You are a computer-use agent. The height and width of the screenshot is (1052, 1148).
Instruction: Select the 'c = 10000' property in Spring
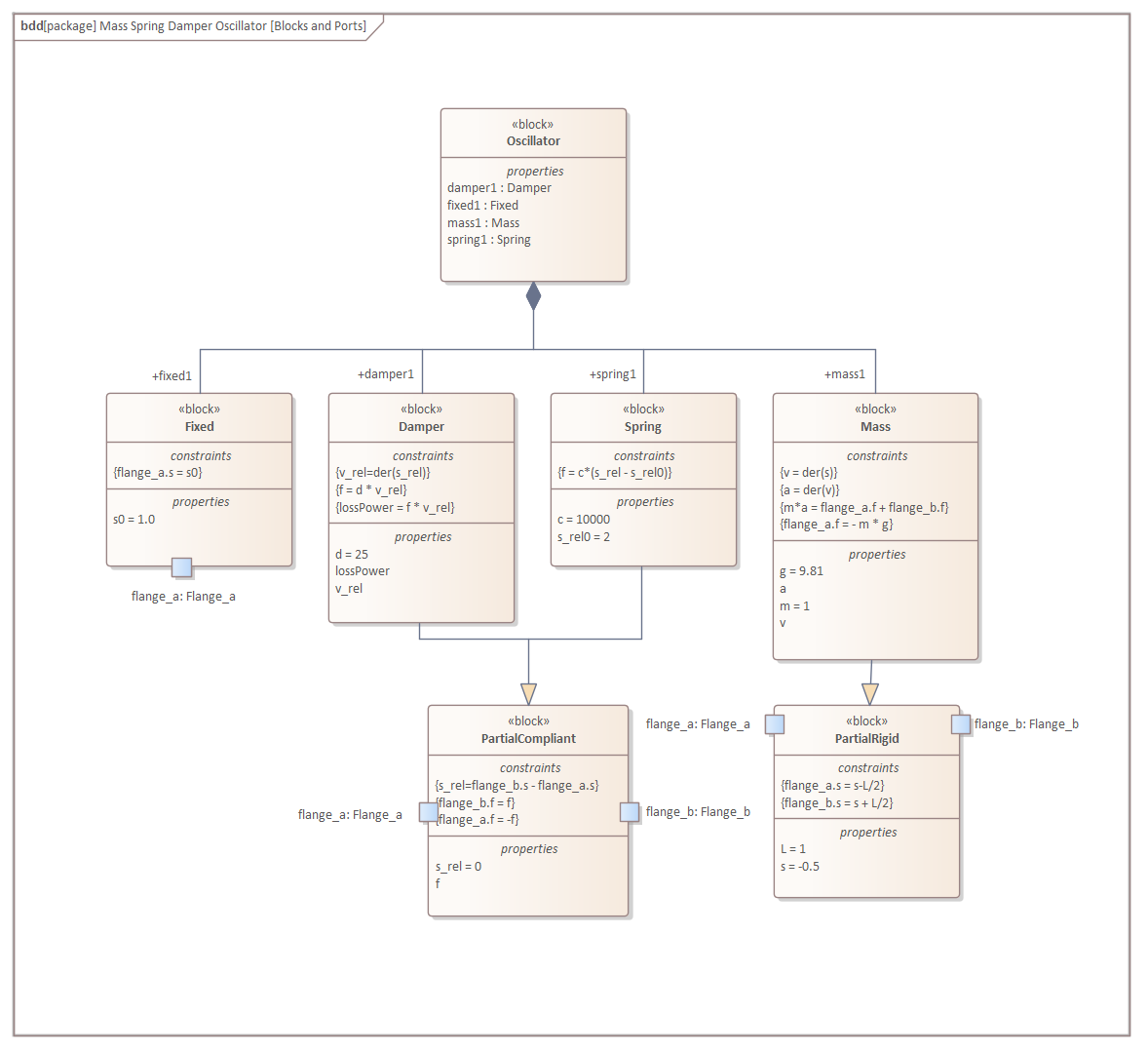(584, 520)
